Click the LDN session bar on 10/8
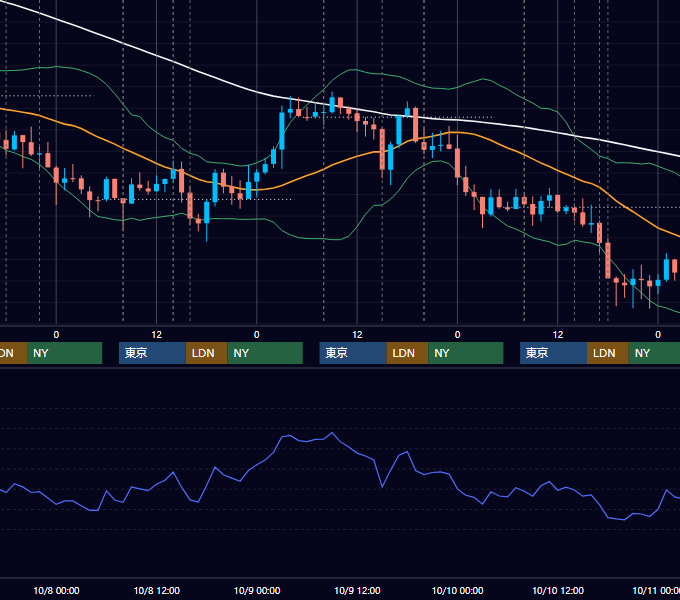This screenshot has width=680, height=600. coord(206,353)
